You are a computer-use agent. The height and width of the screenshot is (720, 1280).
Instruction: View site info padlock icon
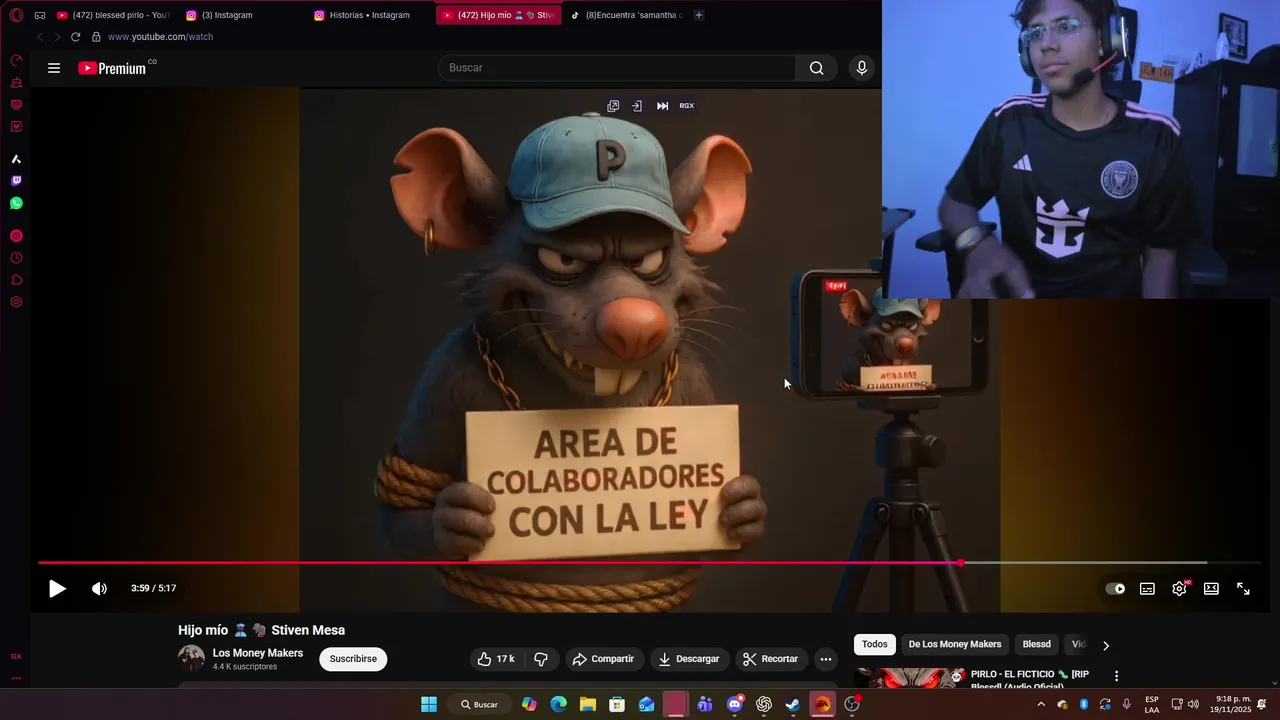pyautogui.click(x=96, y=37)
